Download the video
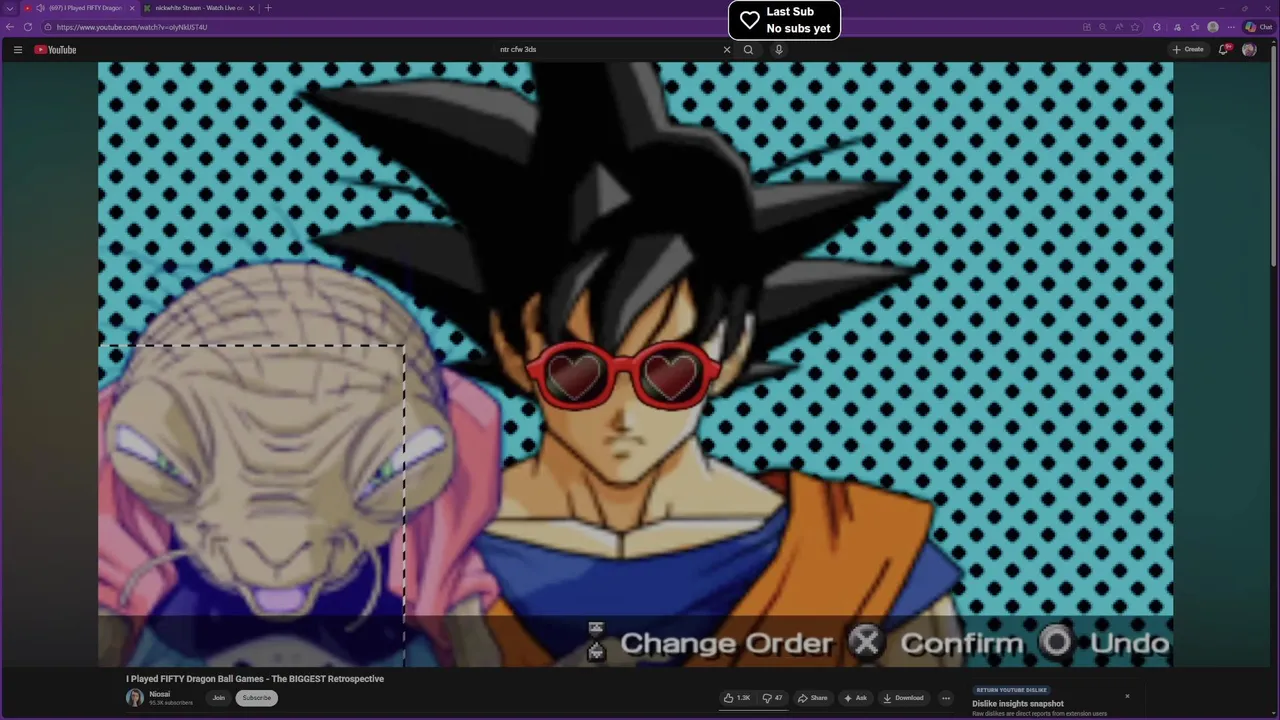Viewport: 1280px width, 720px height. (903, 698)
